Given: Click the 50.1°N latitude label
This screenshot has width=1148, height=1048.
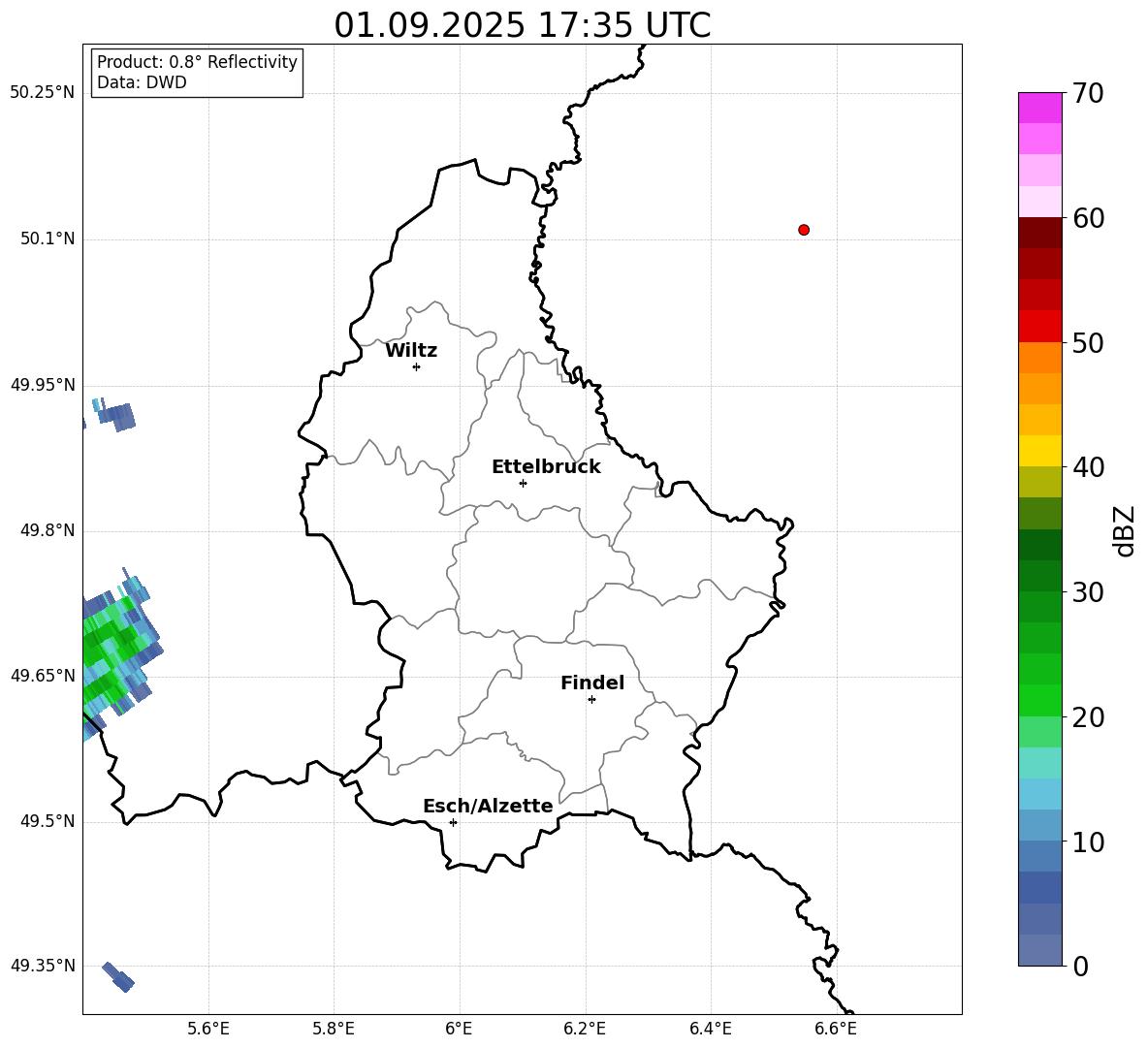Looking at the screenshot, I should click(48, 238).
